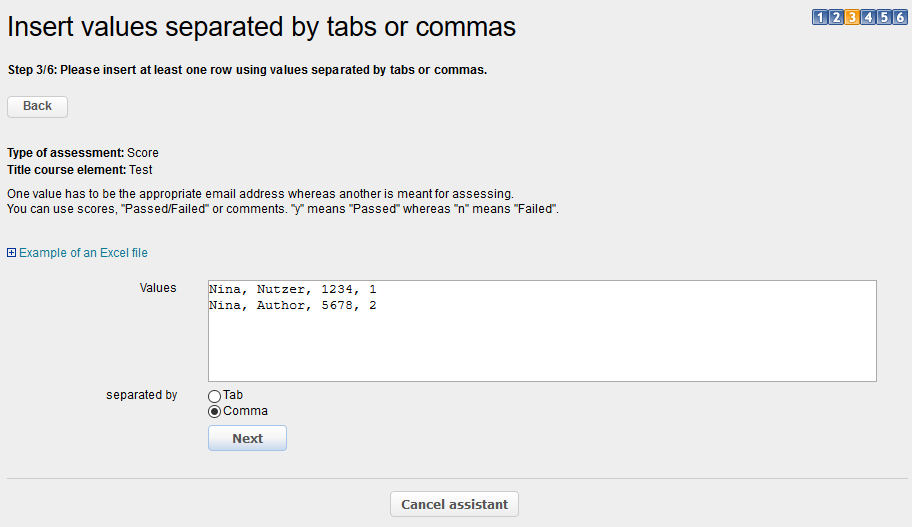Click the highlighted step 3 indicator
The height and width of the screenshot is (527, 912).
[x=852, y=17]
